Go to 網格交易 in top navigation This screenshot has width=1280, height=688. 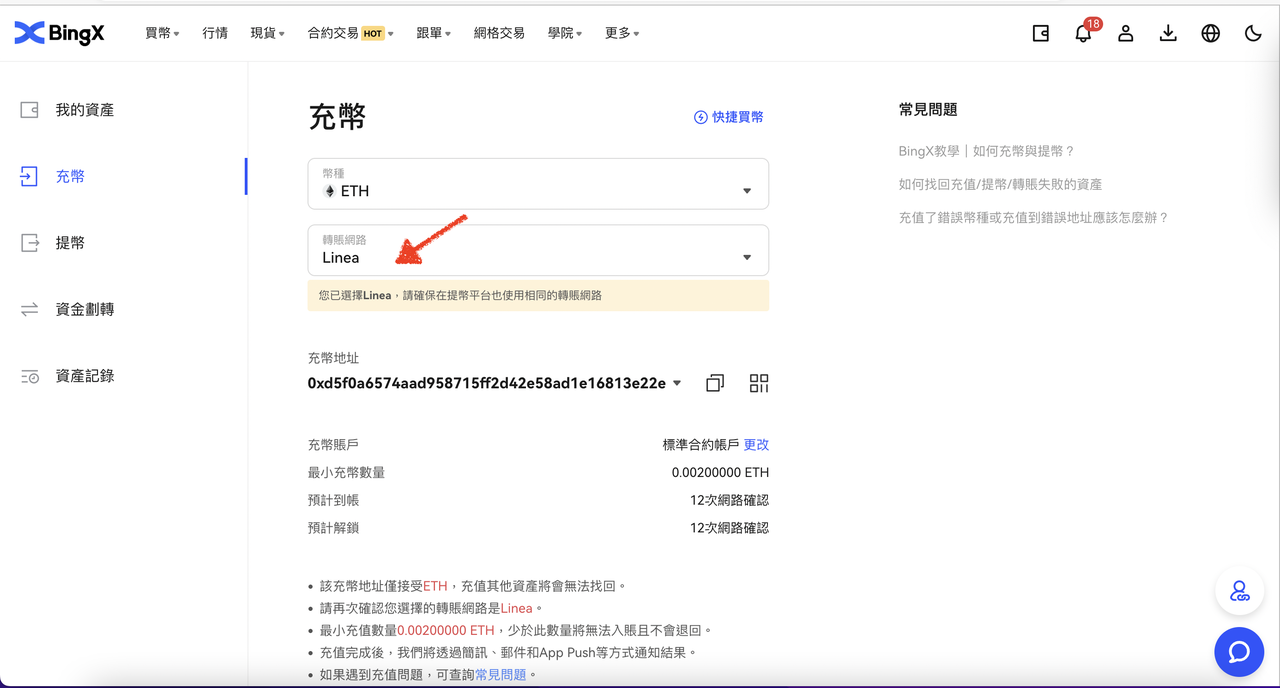coord(499,33)
